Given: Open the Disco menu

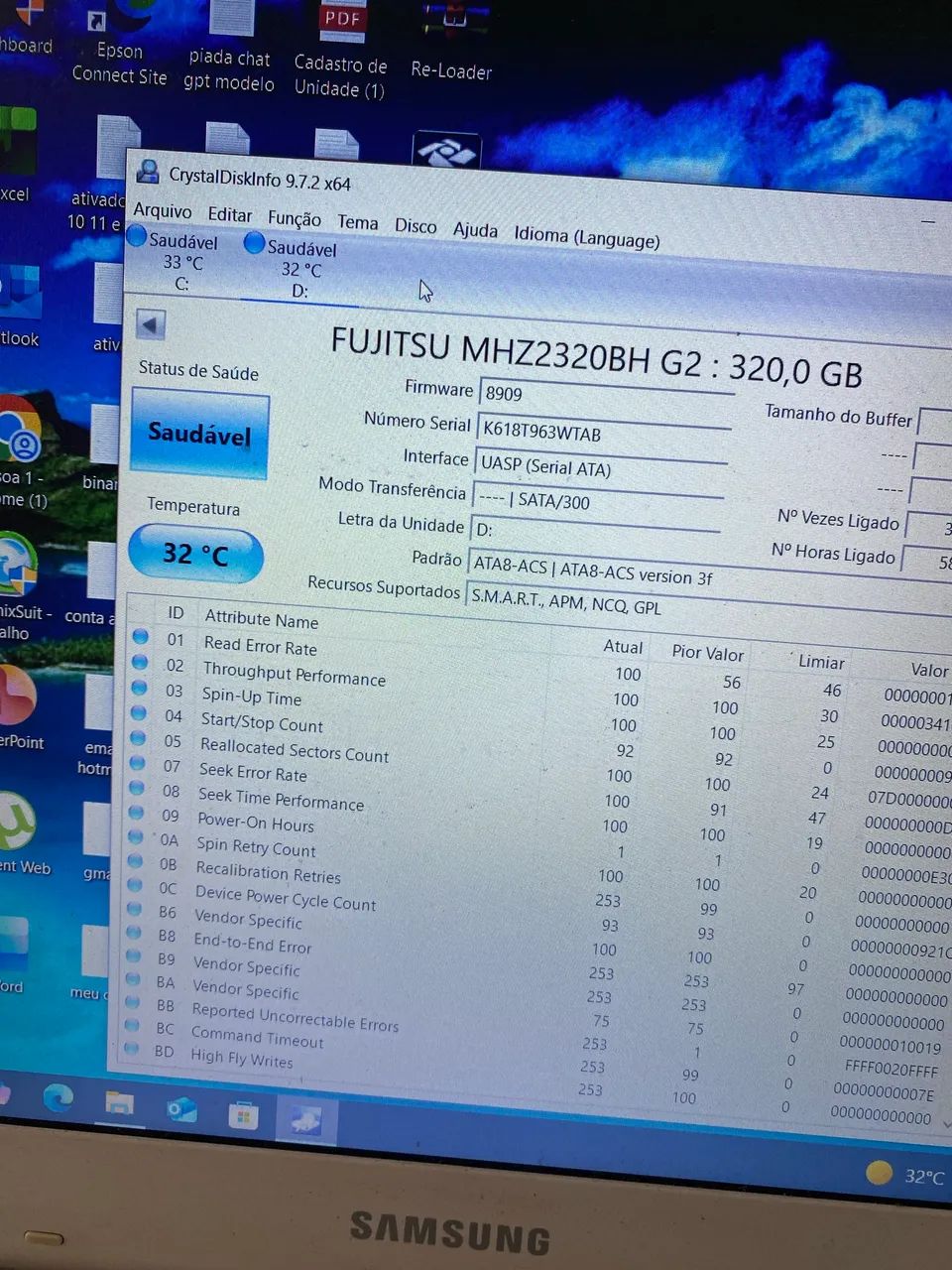Looking at the screenshot, I should pos(416,226).
